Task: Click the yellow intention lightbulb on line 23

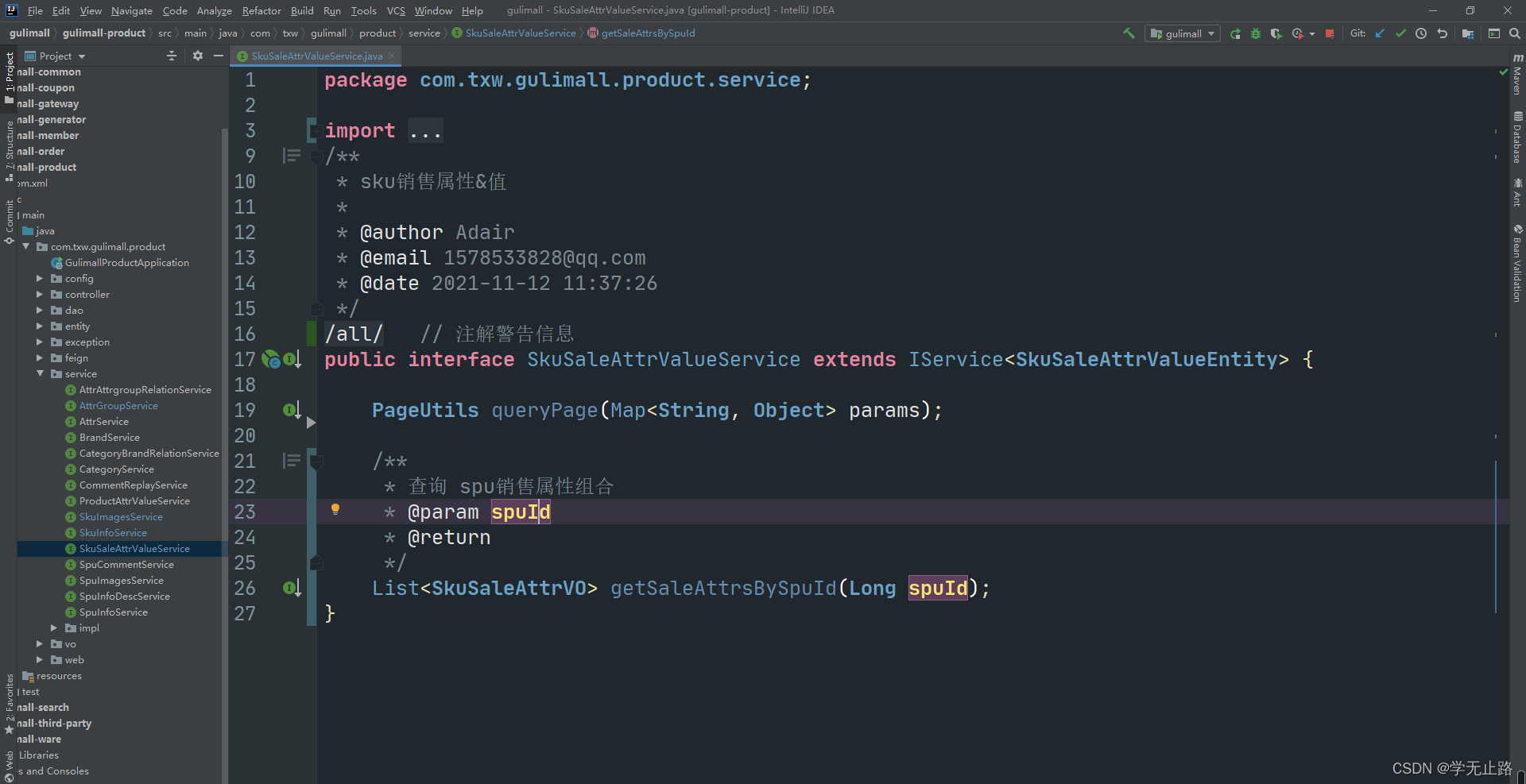Action: tap(335, 510)
